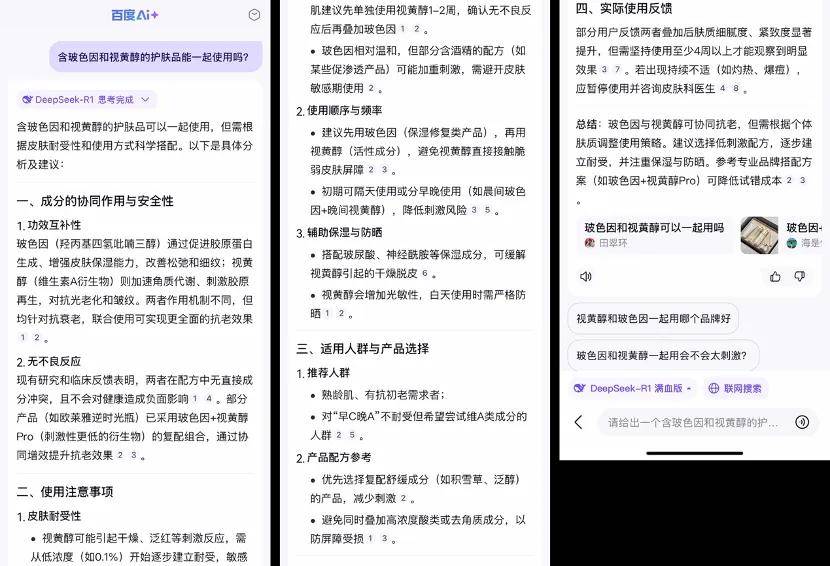Viewport: 830px width, 566px height.
Task: Open the chat icon beside 百度AI+ logo
Action: point(254,15)
